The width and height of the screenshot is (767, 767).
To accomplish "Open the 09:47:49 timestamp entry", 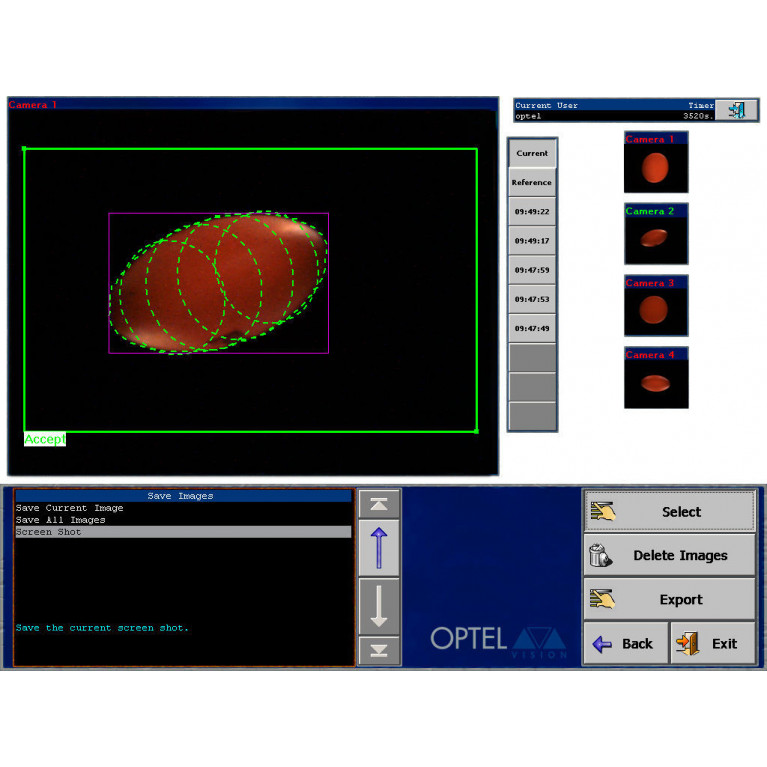I will 532,328.
